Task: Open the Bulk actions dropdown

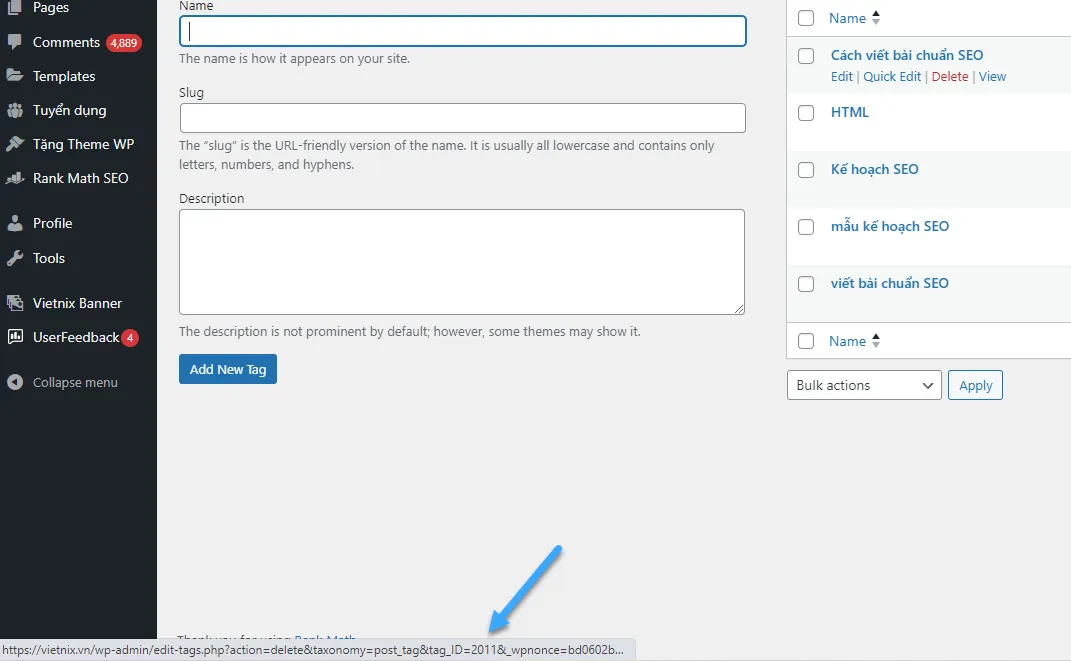Action: (863, 385)
